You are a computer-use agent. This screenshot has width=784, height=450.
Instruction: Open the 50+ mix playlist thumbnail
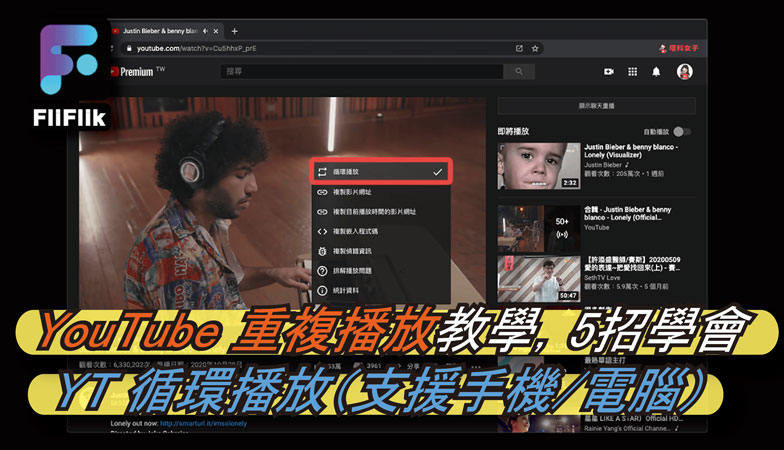539,228
